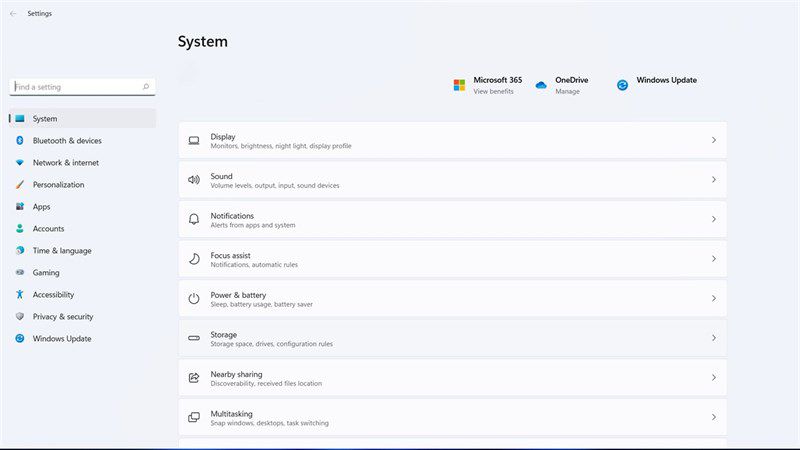Click View benefits under Microsoft 365
The height and width of the screenshot is (450, 800).
[x=493, y=91]
